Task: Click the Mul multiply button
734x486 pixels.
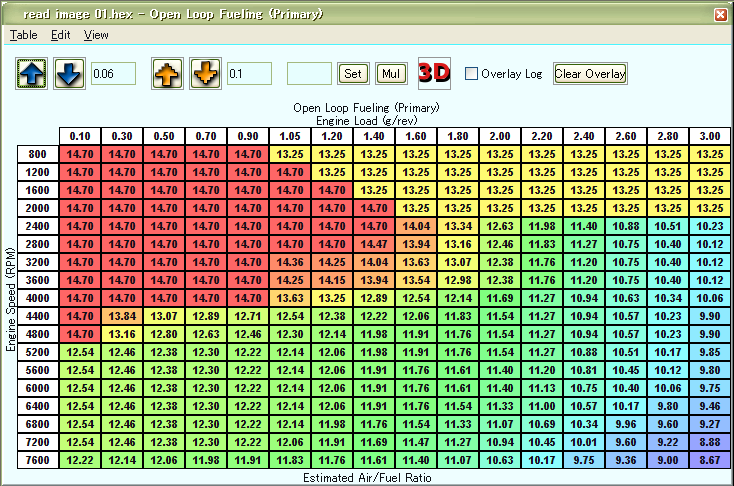Action: (x=389, y=74)
